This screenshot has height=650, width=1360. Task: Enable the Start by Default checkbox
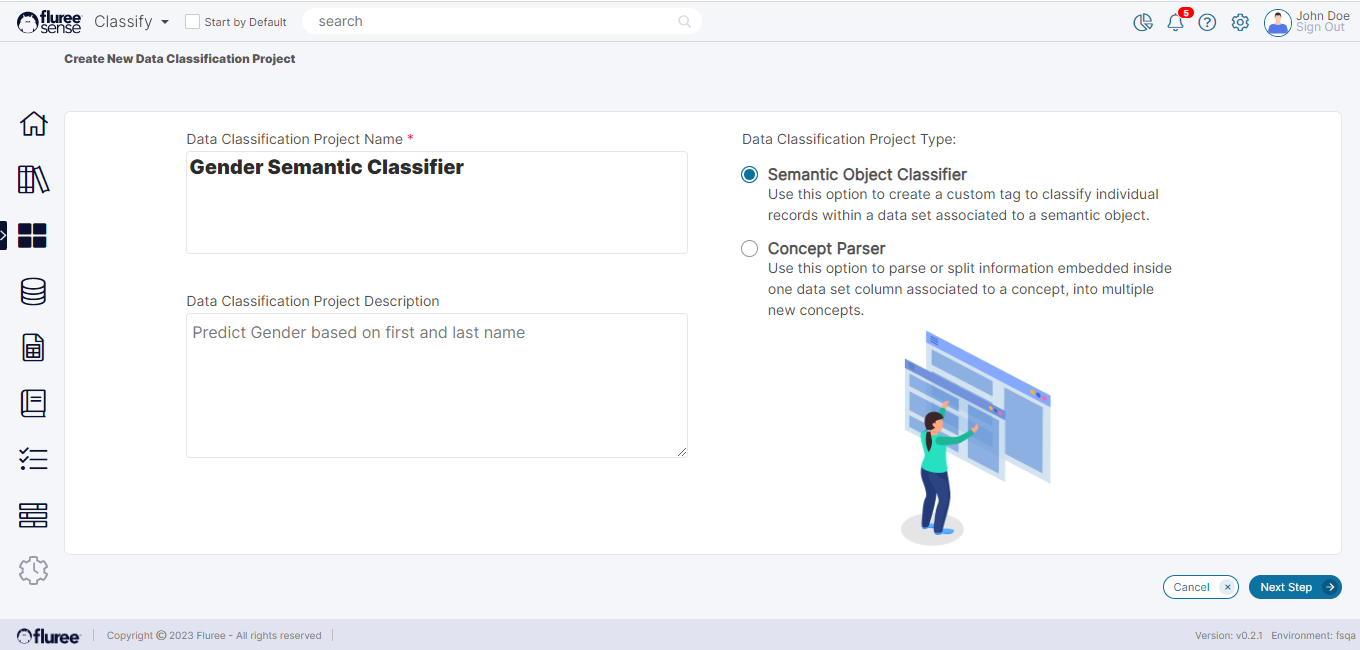click(x=193, y=22)
